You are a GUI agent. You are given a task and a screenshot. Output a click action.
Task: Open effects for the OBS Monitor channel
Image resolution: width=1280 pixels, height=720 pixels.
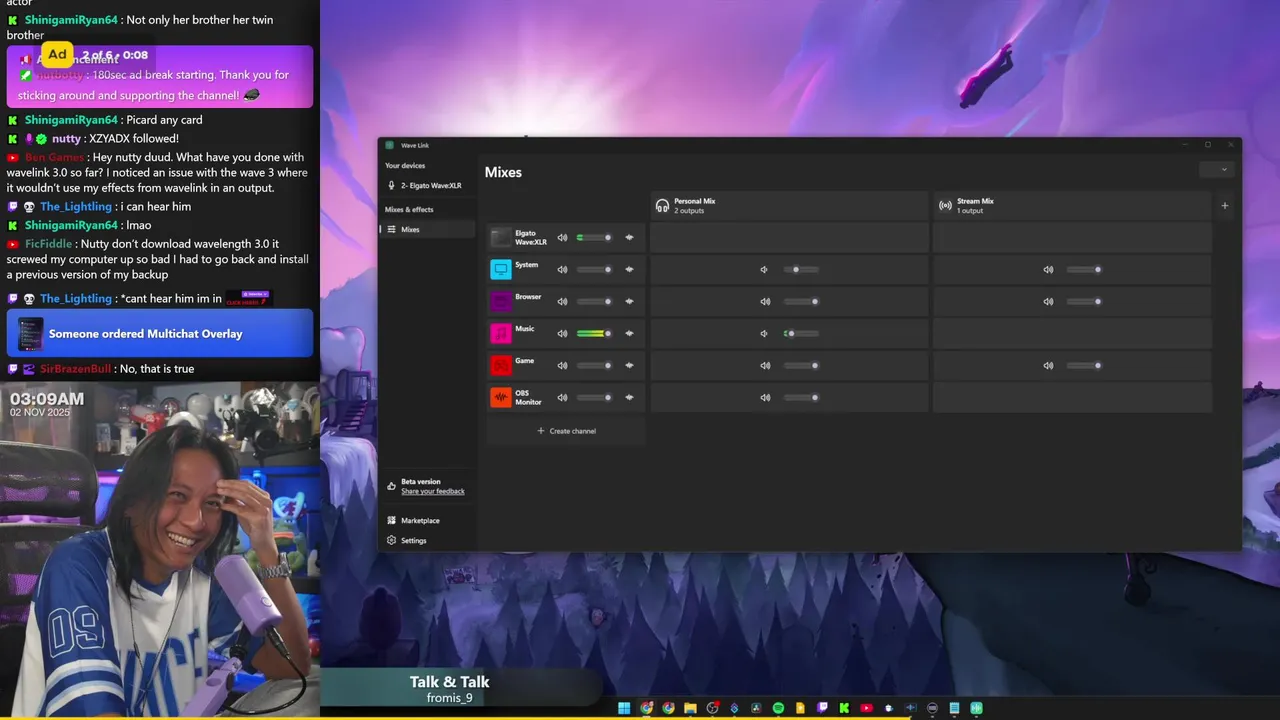[x=629, y=397]
